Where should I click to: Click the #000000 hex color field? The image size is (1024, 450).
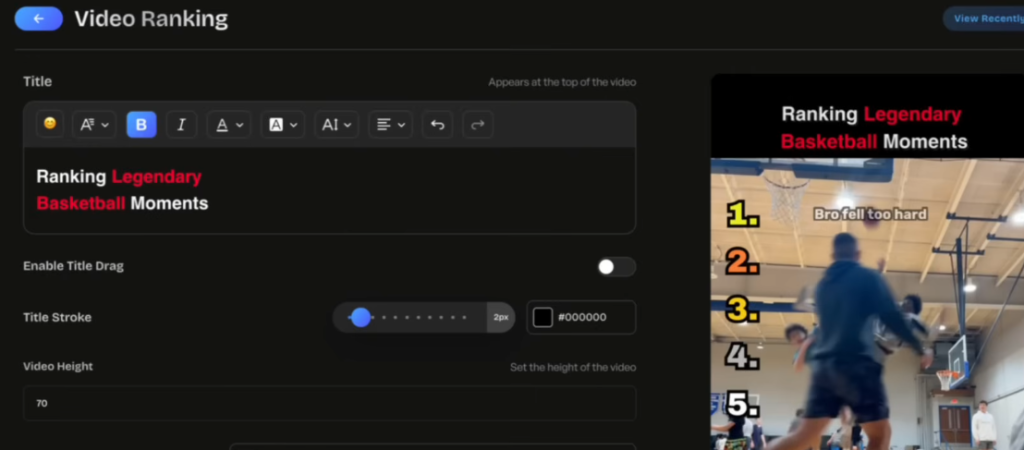[x=592, y=317]
